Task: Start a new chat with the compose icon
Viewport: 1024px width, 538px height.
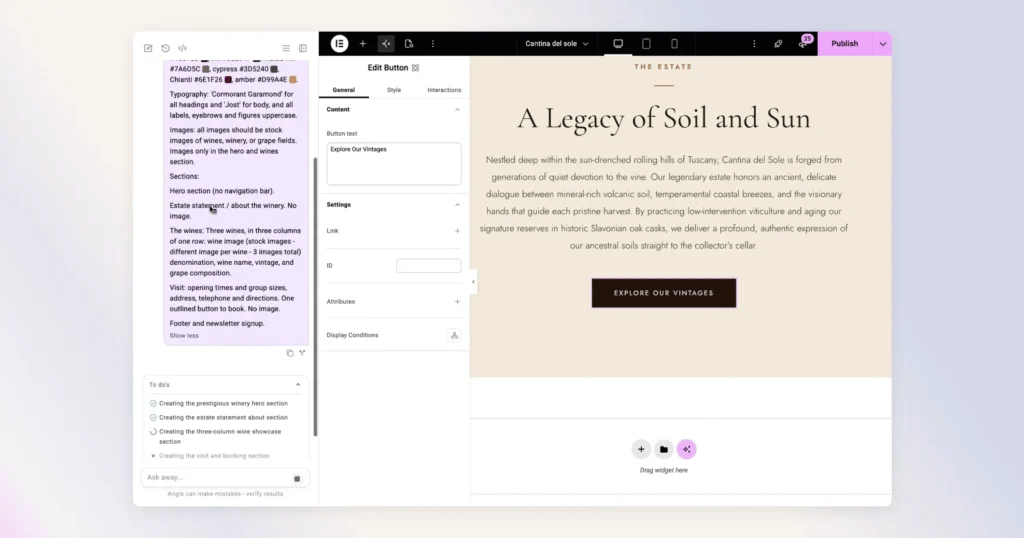Action: (148, 48)
